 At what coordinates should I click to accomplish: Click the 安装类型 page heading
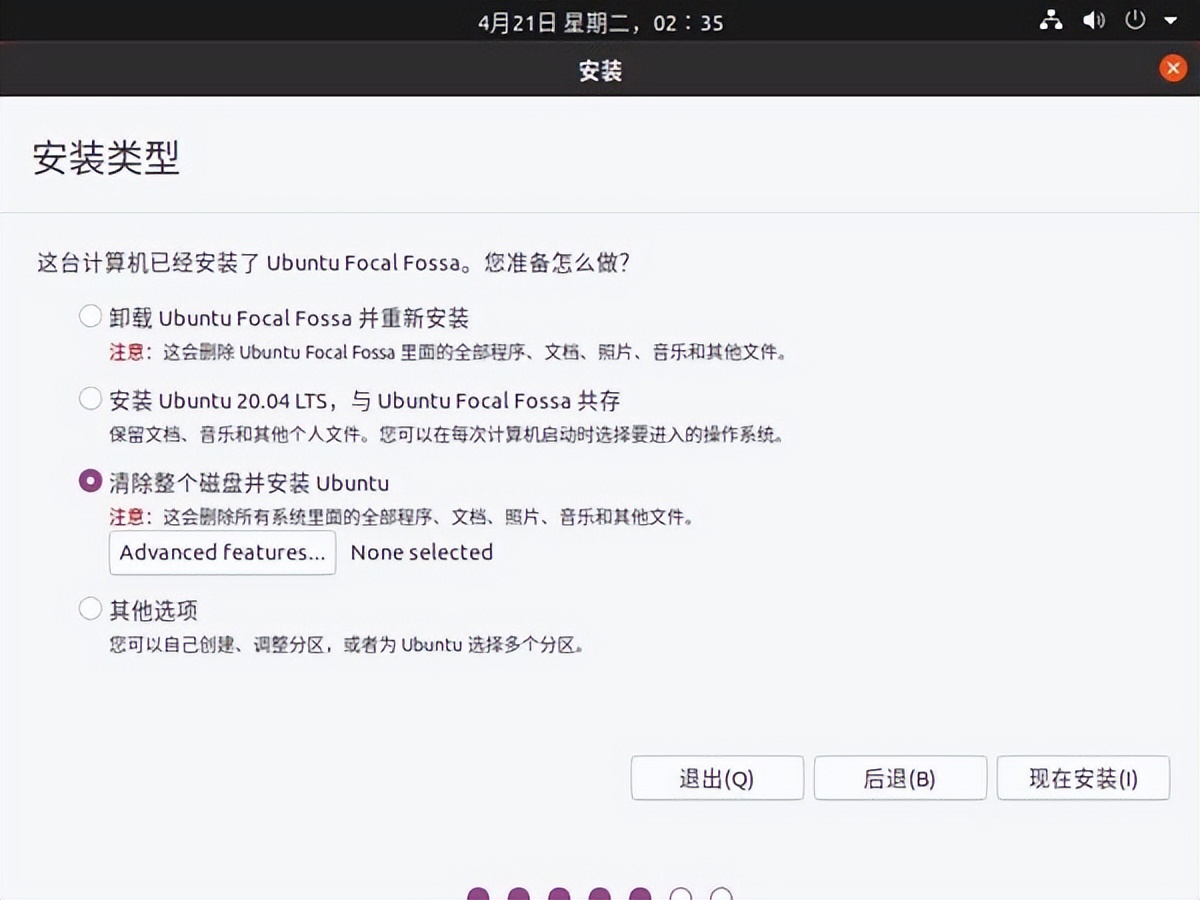[x=106, y=160]
